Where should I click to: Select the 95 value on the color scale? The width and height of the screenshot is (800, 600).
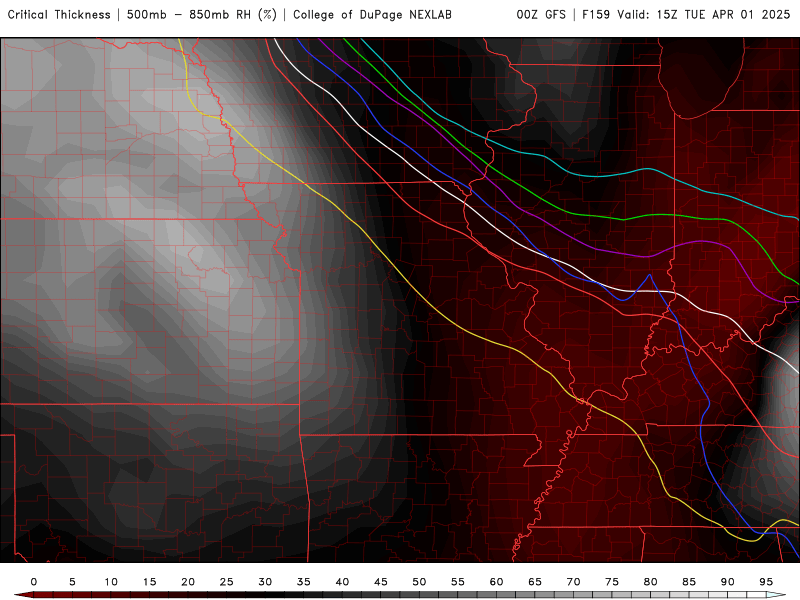(766, 582)
